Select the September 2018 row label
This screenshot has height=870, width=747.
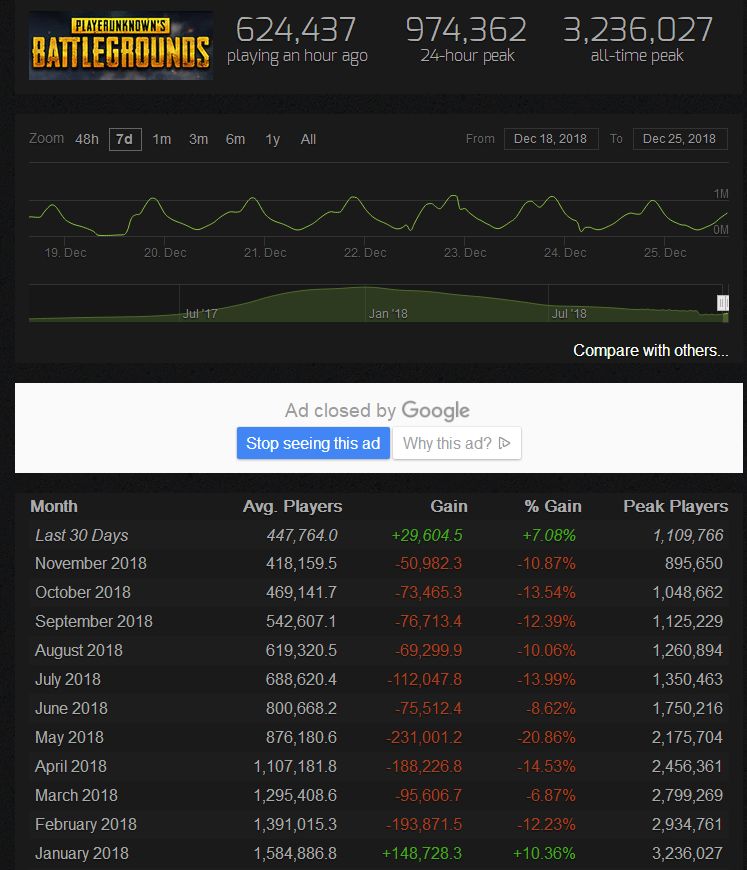pos(94,621)
